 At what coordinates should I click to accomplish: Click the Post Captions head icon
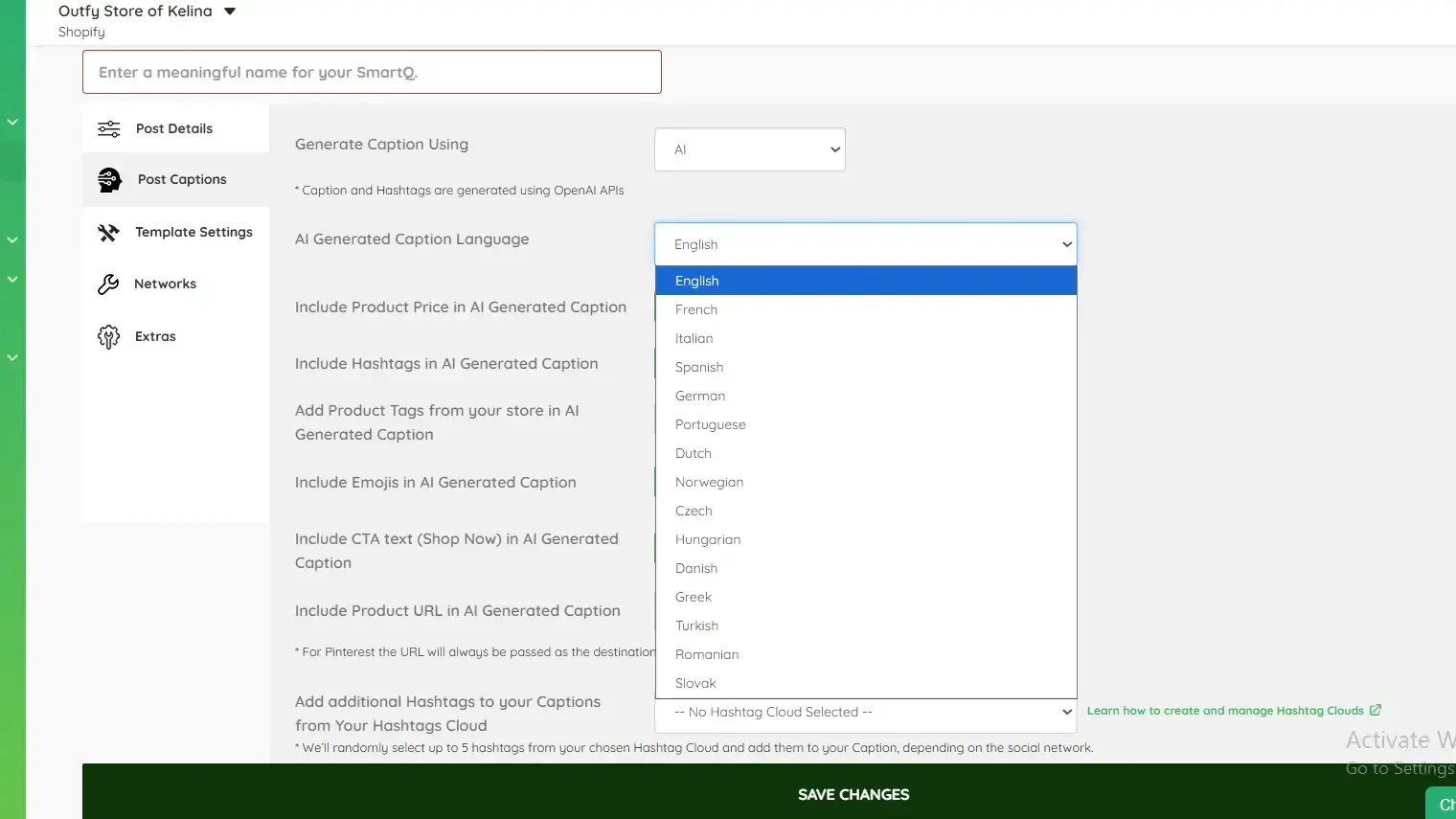point(109,179)
